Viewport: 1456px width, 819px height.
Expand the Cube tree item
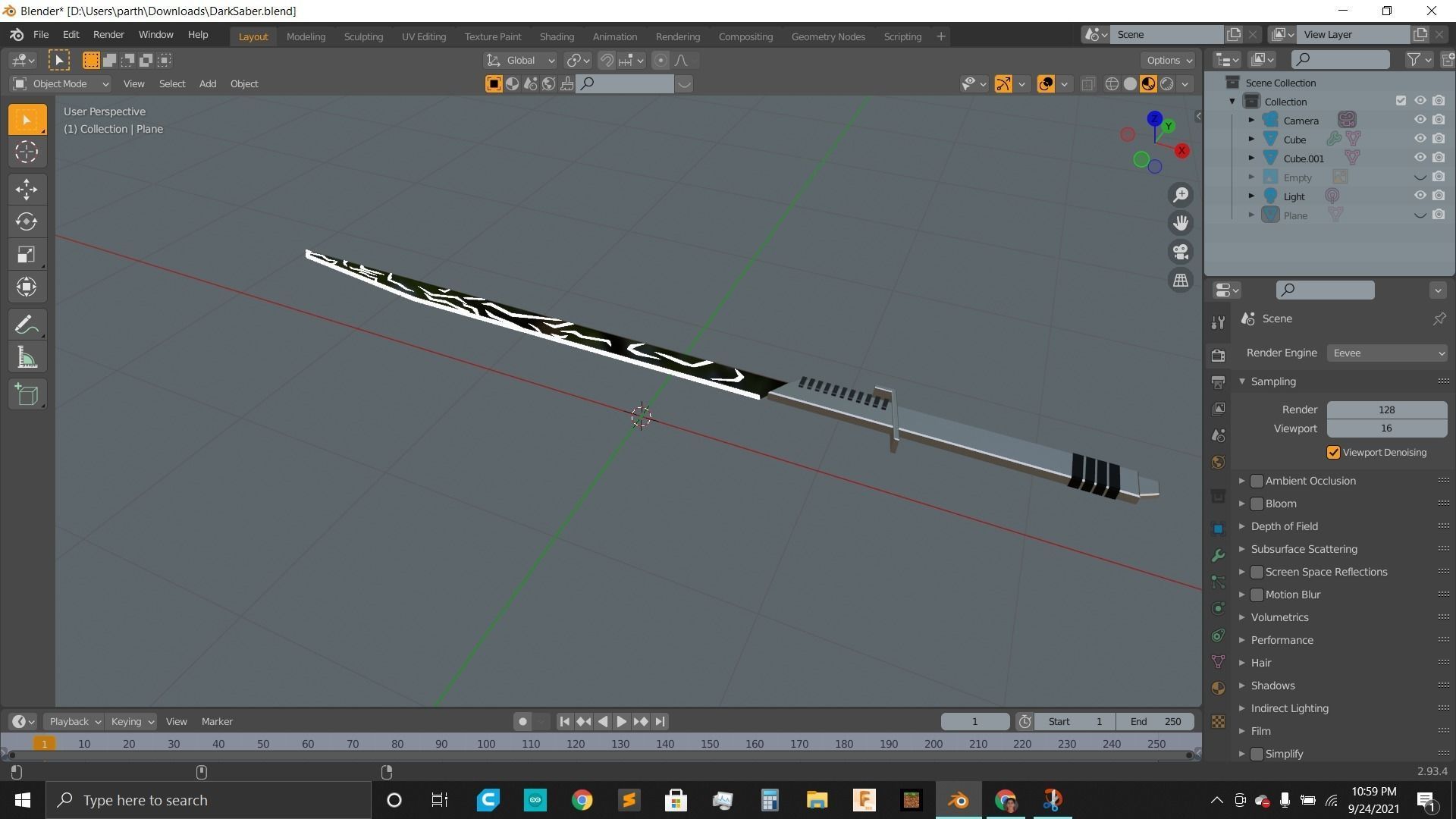(x=1251, y=139)
